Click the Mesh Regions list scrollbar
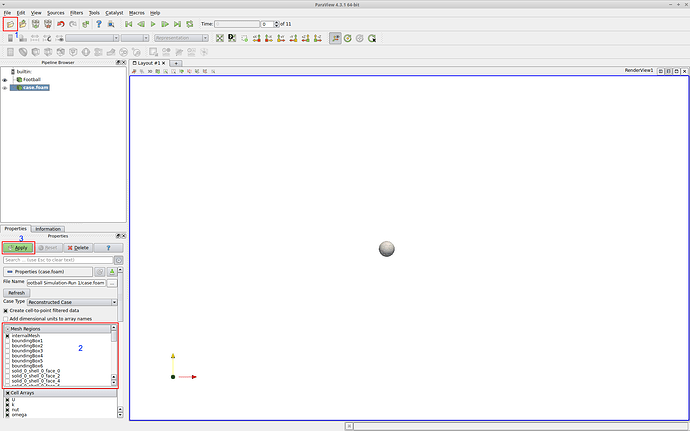690x431 pixels. tap(114, 356)
